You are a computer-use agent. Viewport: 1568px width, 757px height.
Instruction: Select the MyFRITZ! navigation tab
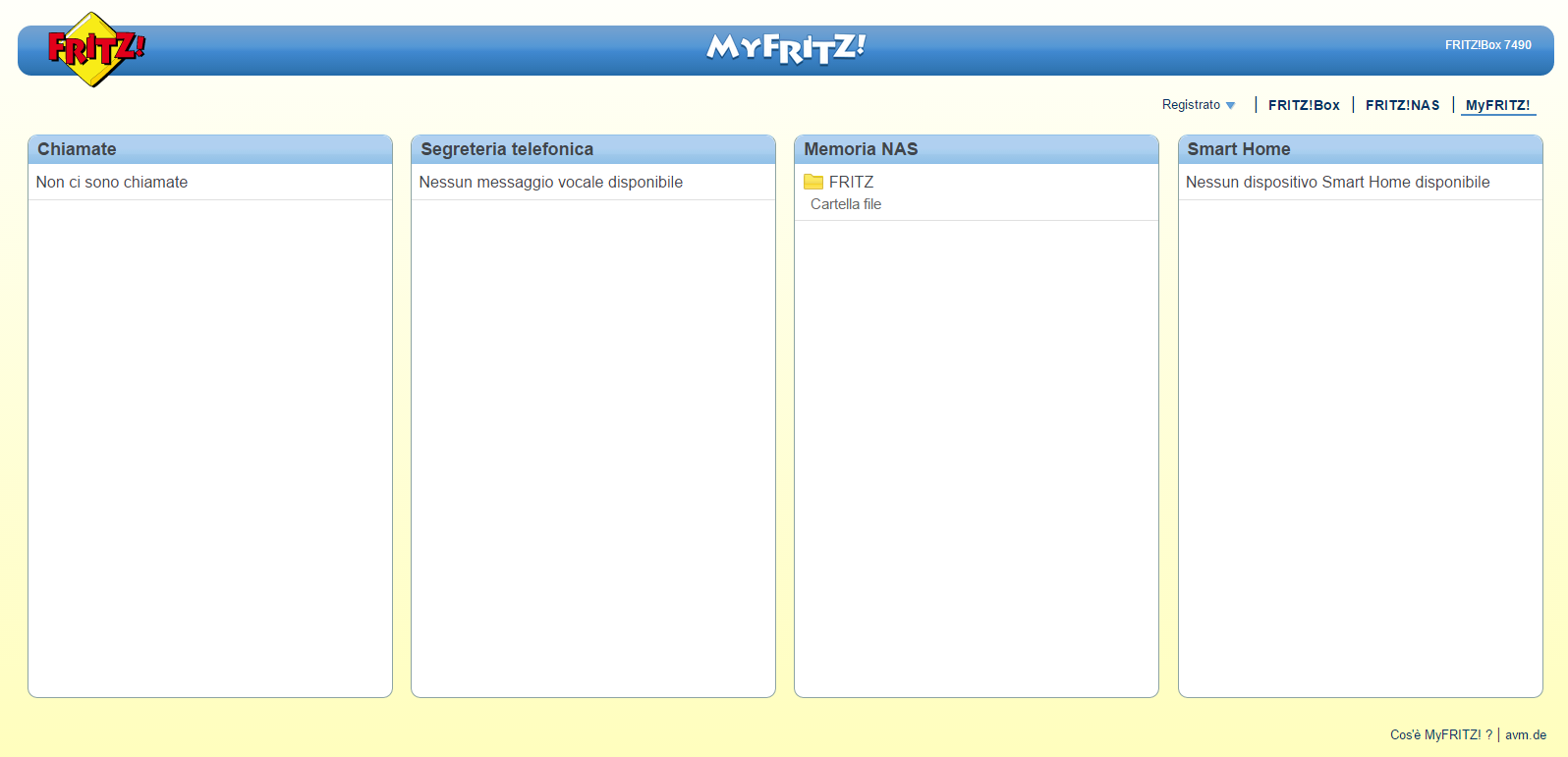tap(1497, 105)
